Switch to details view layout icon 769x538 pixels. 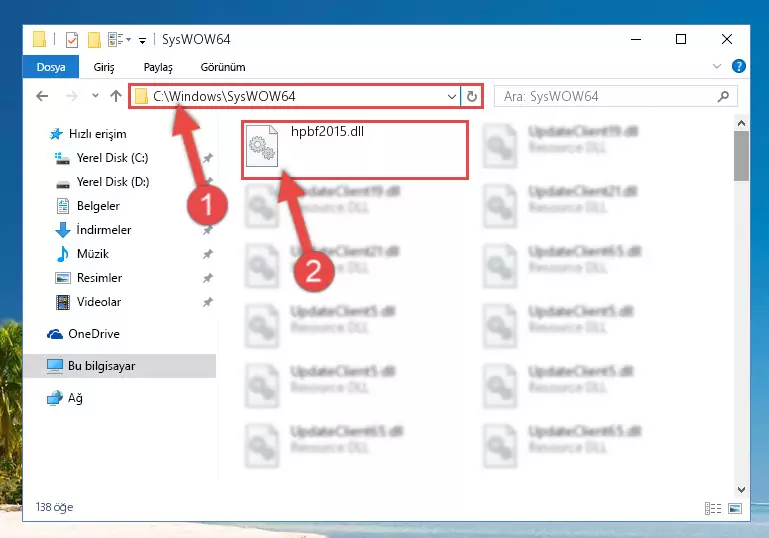pyautogui.click(x=713, y=509)
